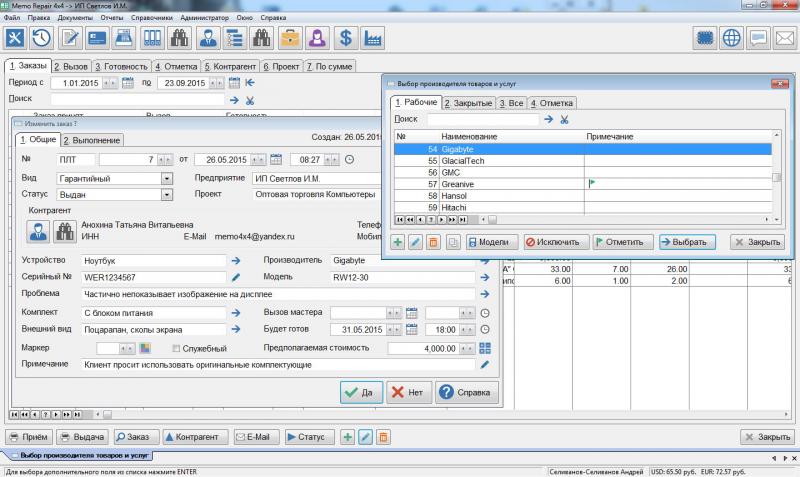Open the chart report toolbar icon

point(372,38)
